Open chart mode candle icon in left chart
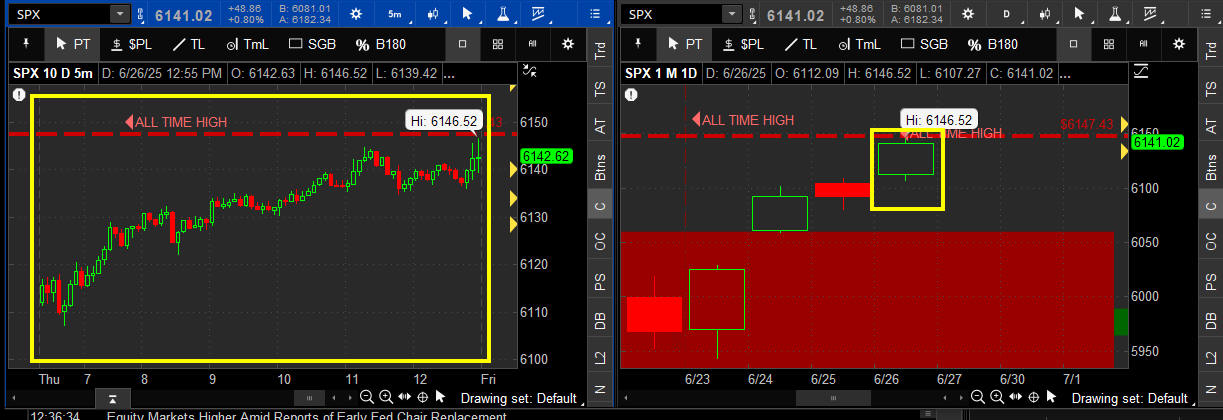 pyautogui.click(x=435, y=14)
